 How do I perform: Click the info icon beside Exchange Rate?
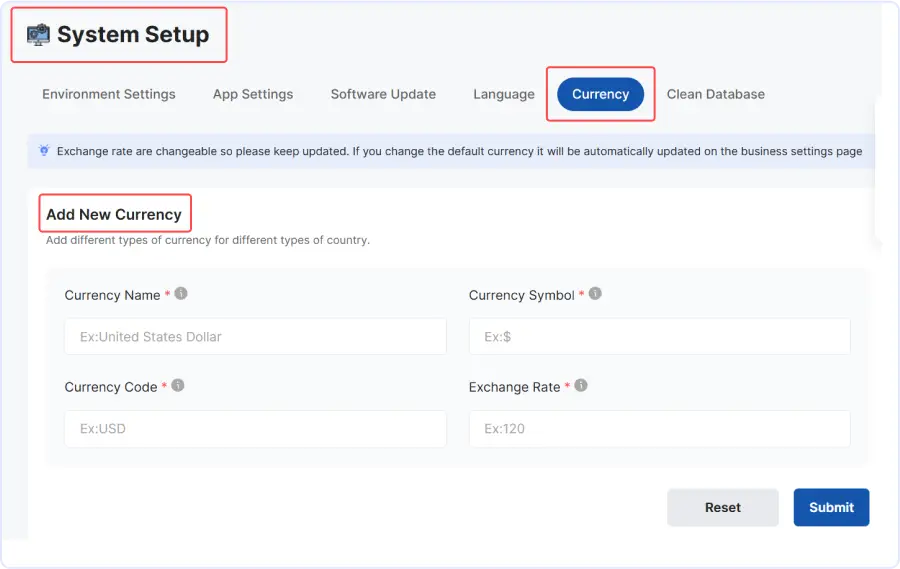coord(581,386)
